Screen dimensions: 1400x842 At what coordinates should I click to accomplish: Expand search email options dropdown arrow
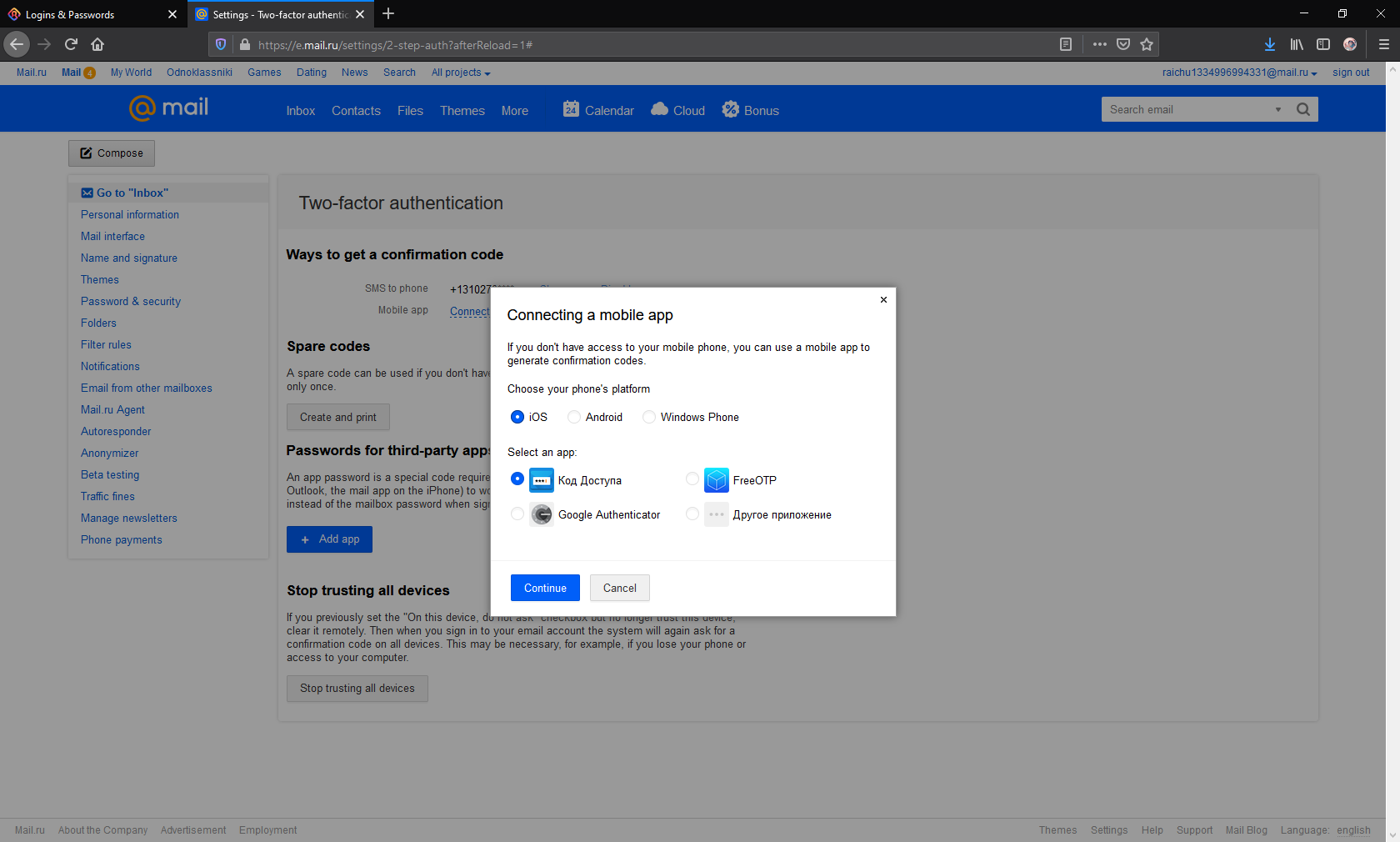[1277, 109]
